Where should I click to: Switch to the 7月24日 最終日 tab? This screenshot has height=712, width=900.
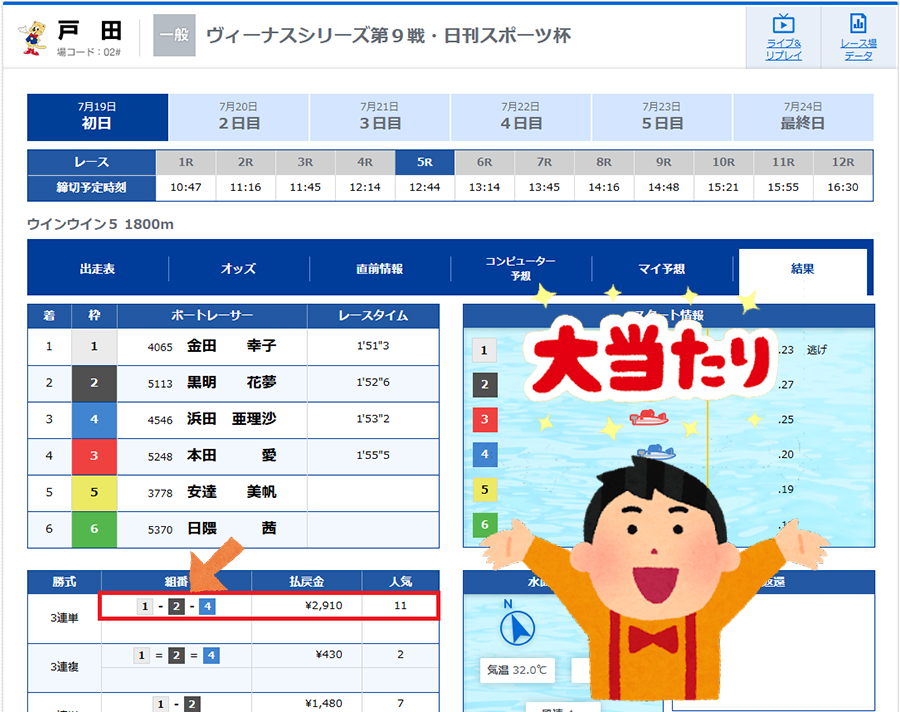803,117
